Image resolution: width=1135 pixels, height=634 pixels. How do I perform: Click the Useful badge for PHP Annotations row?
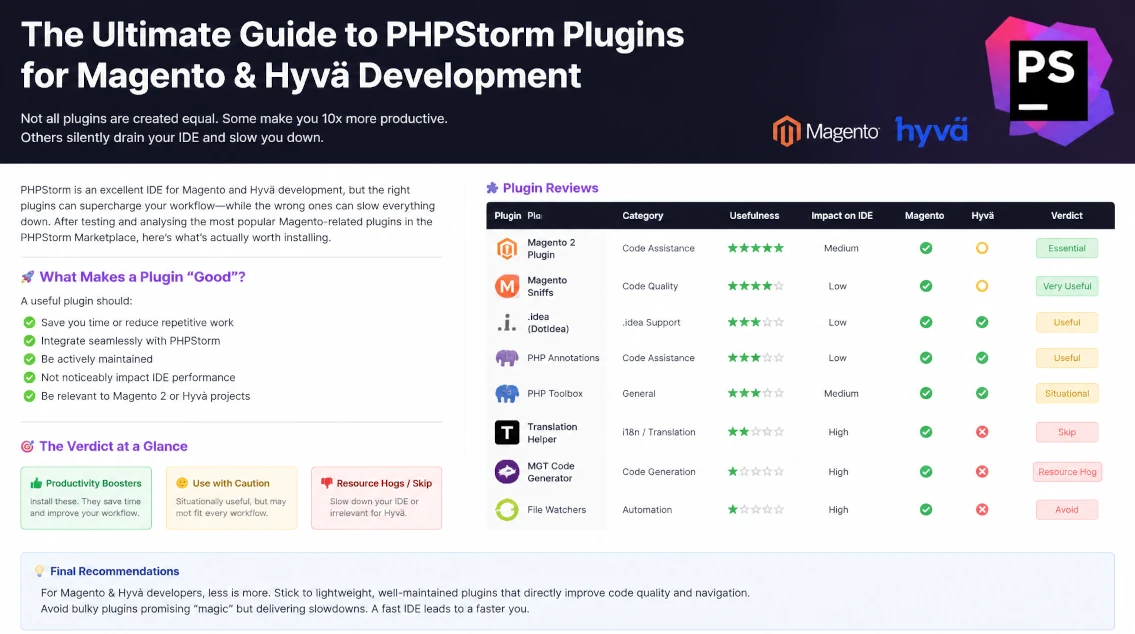coord(1067,358)
